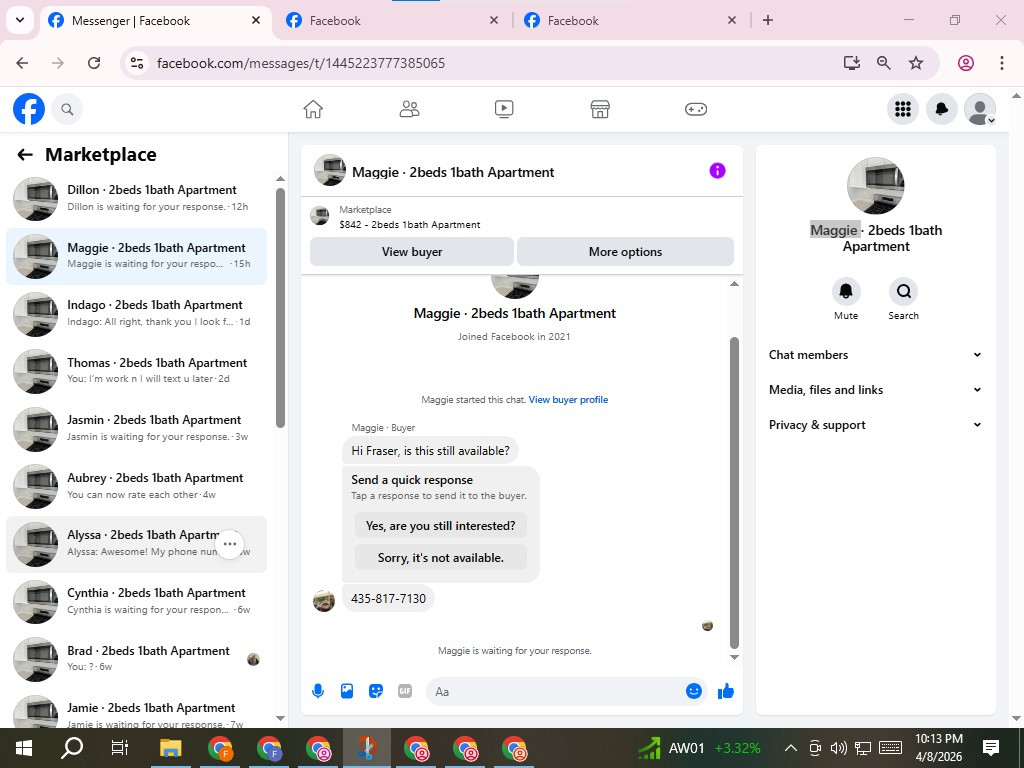Open Windows taskbar search
The width and height of the screenshot is (1024, 768).
[72, 748]
